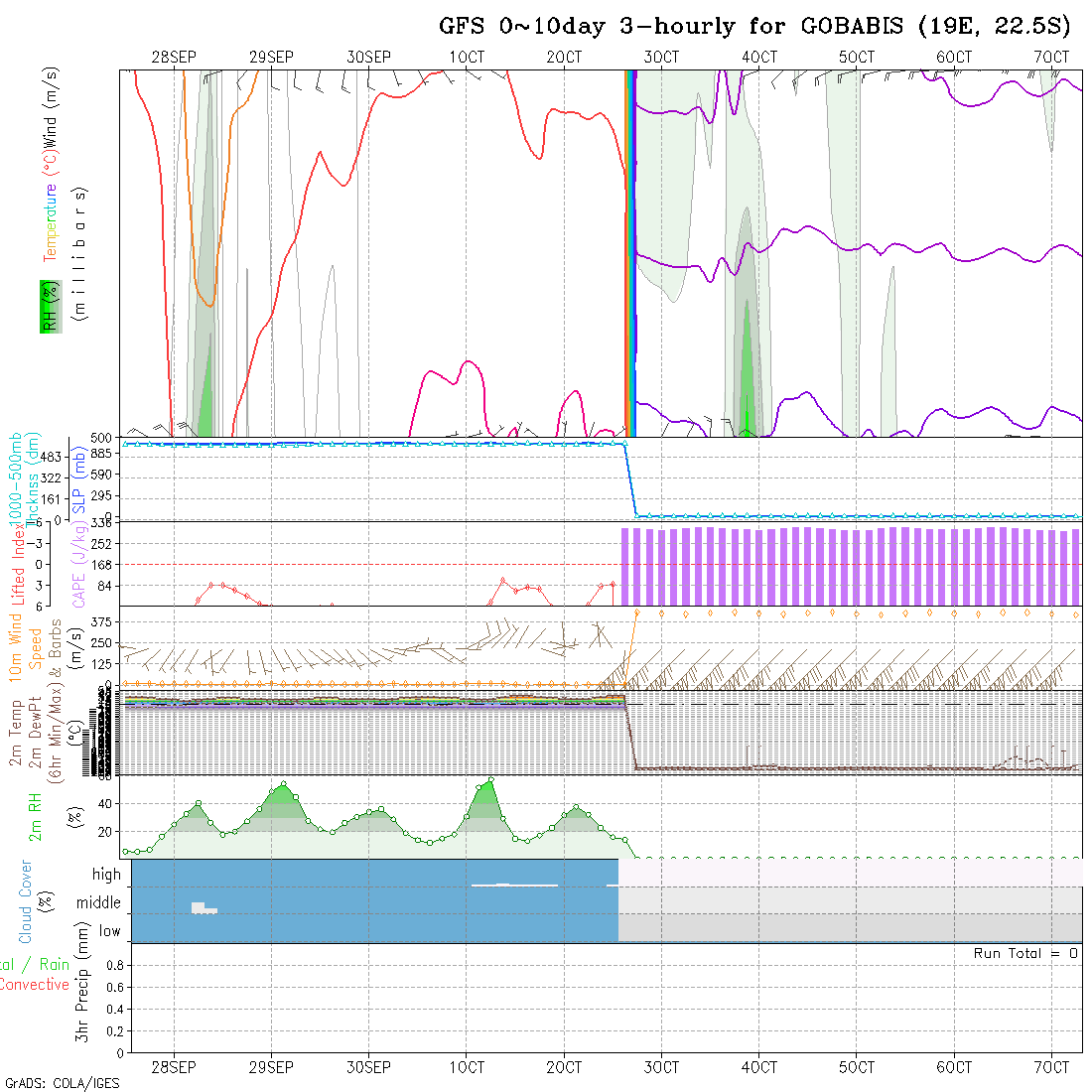1092x1092 pixels.
Task: Click the 500 millibar tick label
Action: [104, 438]
